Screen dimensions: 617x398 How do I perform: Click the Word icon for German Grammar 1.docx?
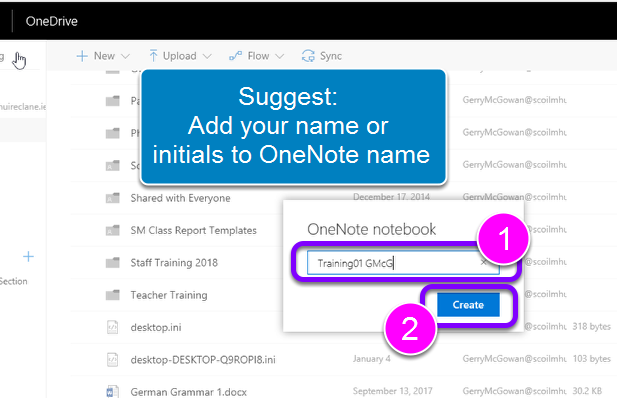(x=113, y=392)
